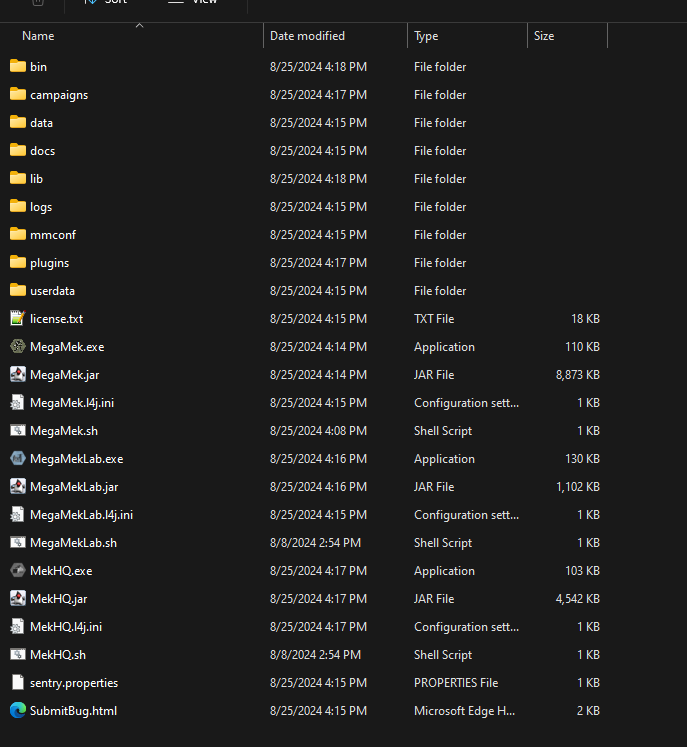Click the plugins folder icon
Viewport: 687px width, 747px height.
coord(18,262)
